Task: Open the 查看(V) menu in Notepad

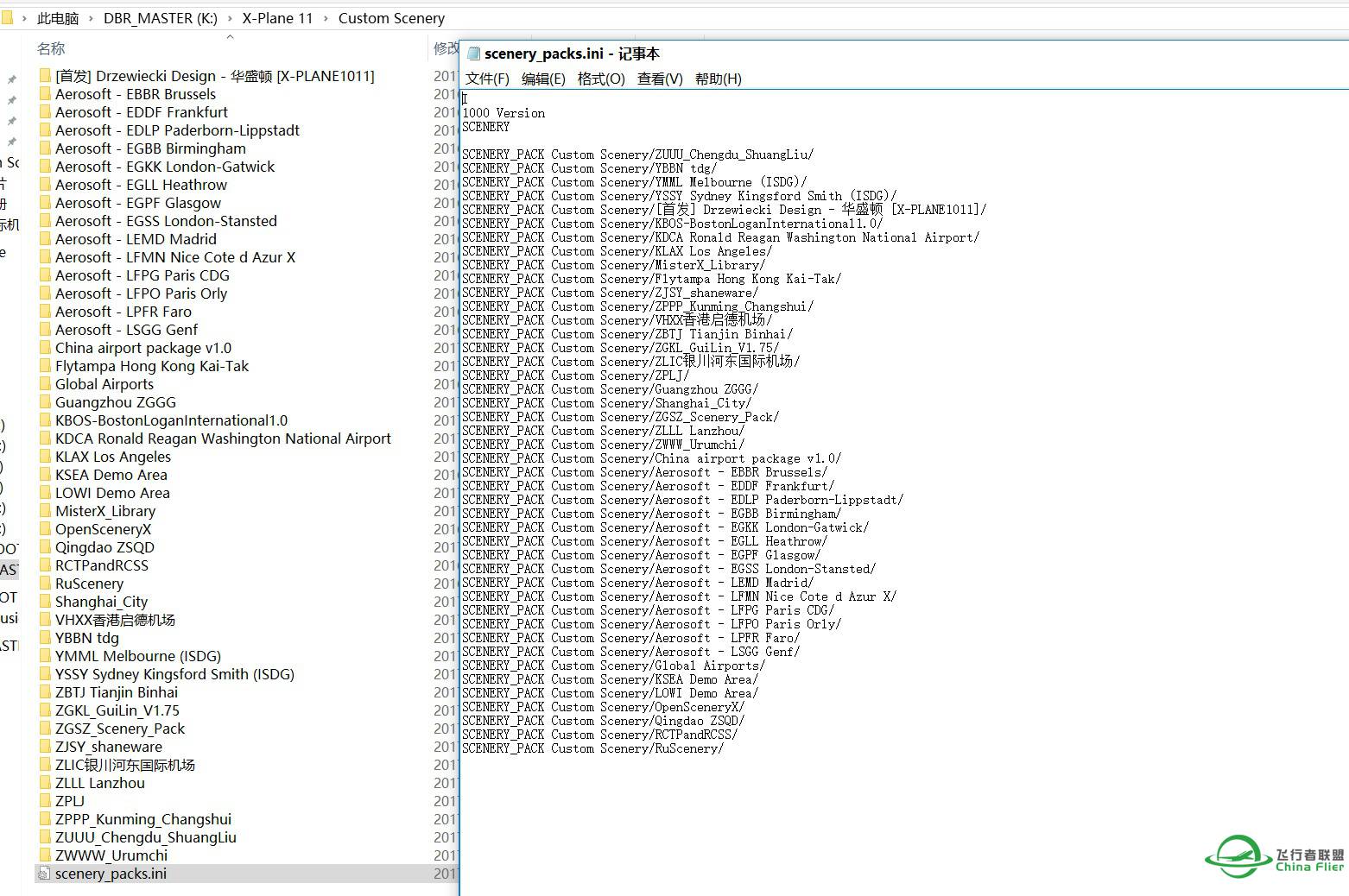Action: 660,79
